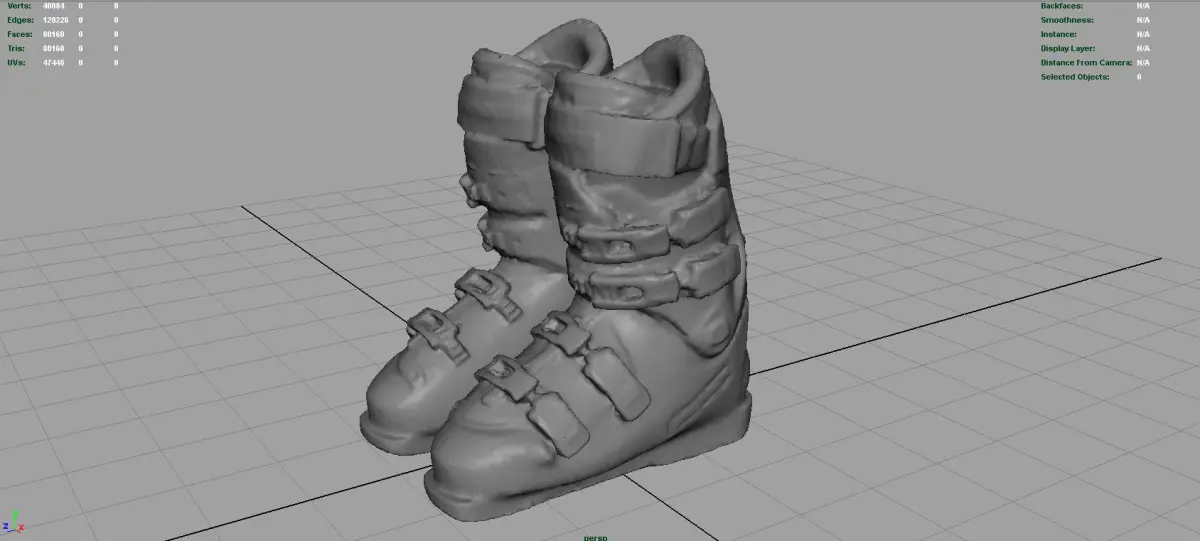The image size is (1200, 541).
Task: Click the 'Backfaces:' label
Action: 1062,6
